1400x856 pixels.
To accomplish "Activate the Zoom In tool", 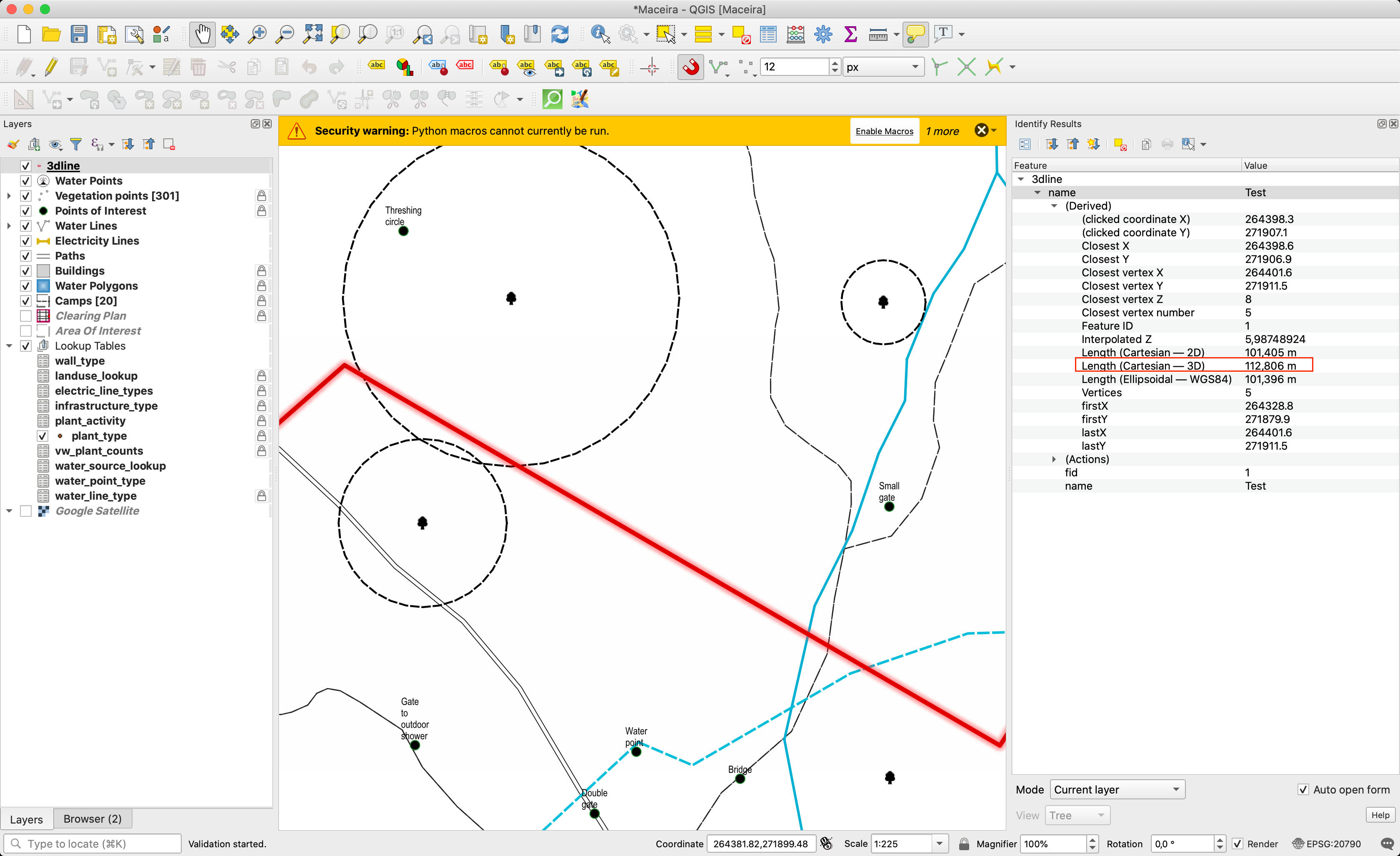I will coord(257,34).
